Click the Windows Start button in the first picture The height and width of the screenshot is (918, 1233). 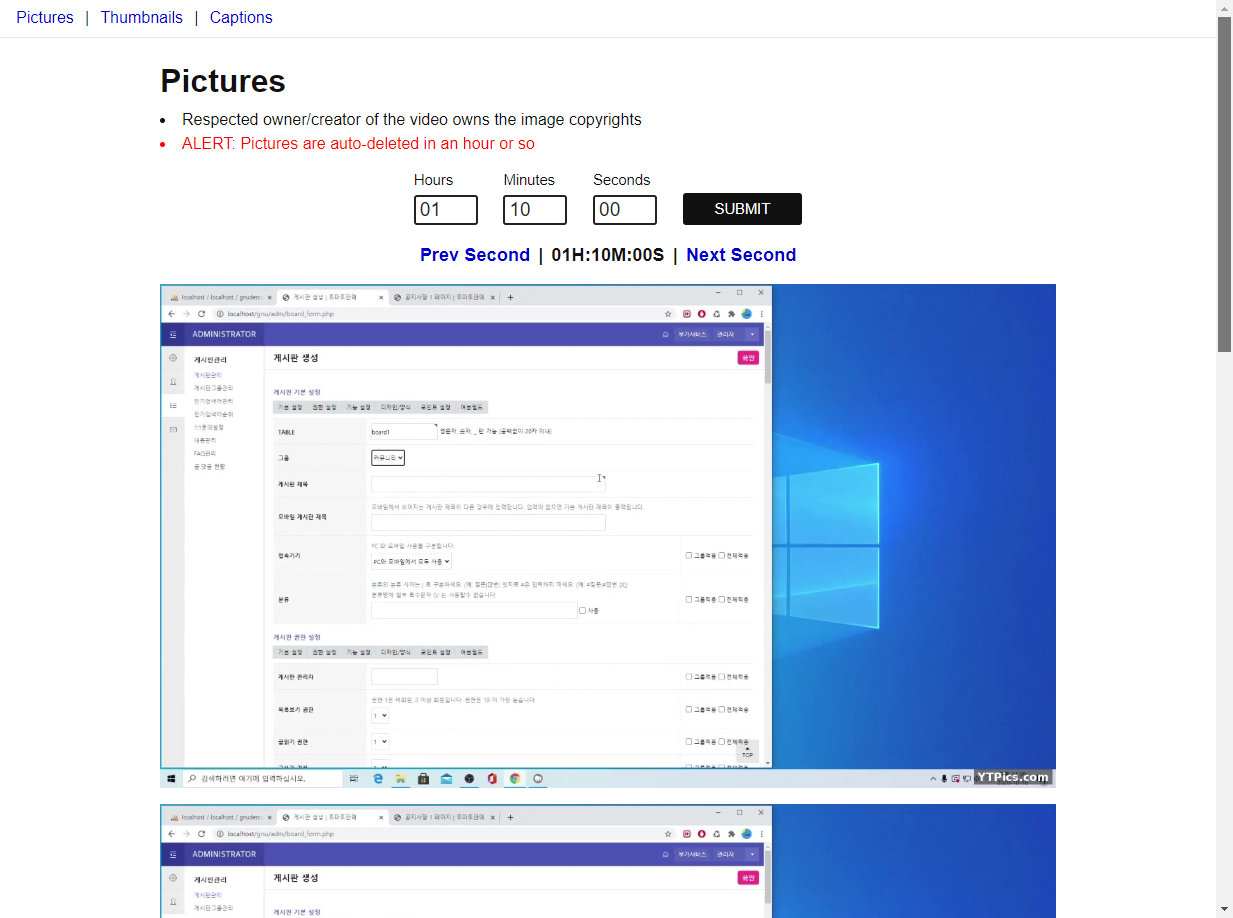click(x=171, y=778)
